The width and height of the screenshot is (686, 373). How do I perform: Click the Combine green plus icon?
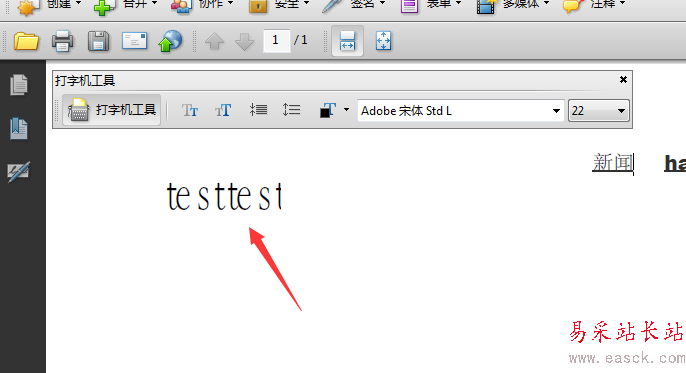click(x=104, y=7)
